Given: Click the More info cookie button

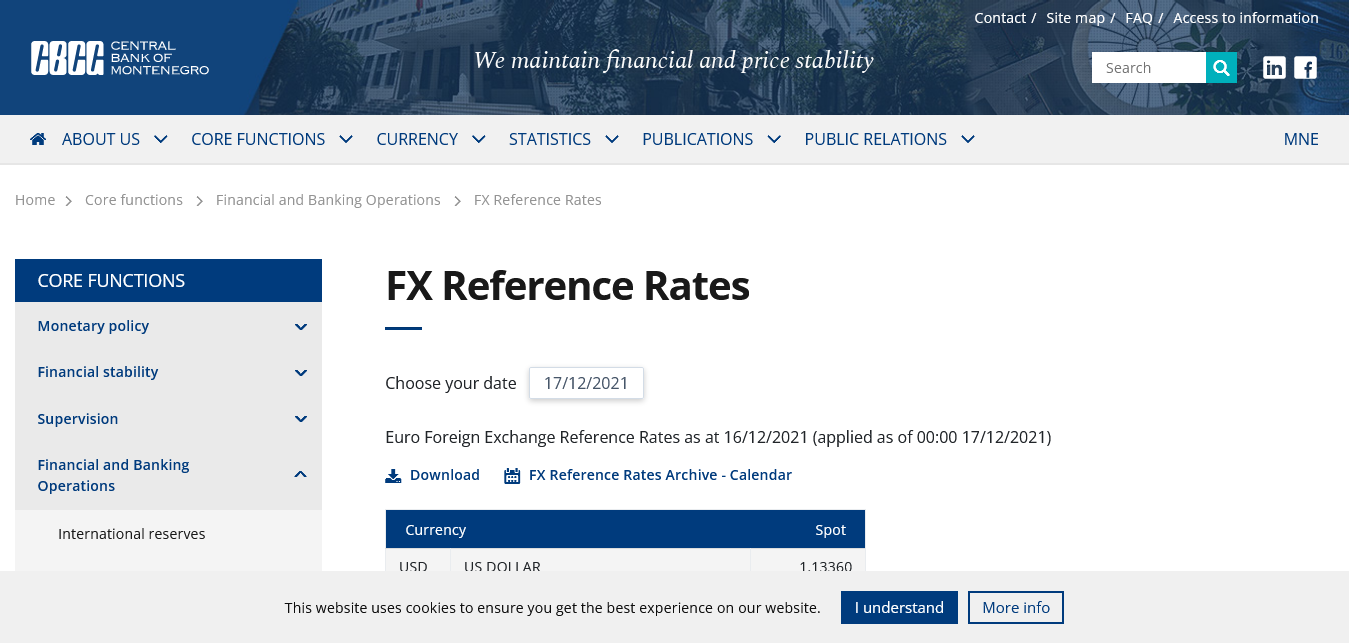Looking at the screenshot, I should point(1016,608).
